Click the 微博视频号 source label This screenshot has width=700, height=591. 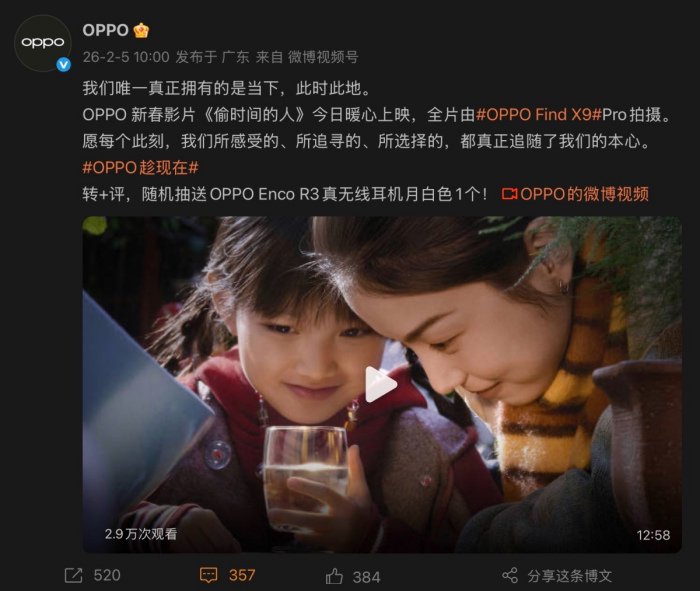(x=323, y=57)
